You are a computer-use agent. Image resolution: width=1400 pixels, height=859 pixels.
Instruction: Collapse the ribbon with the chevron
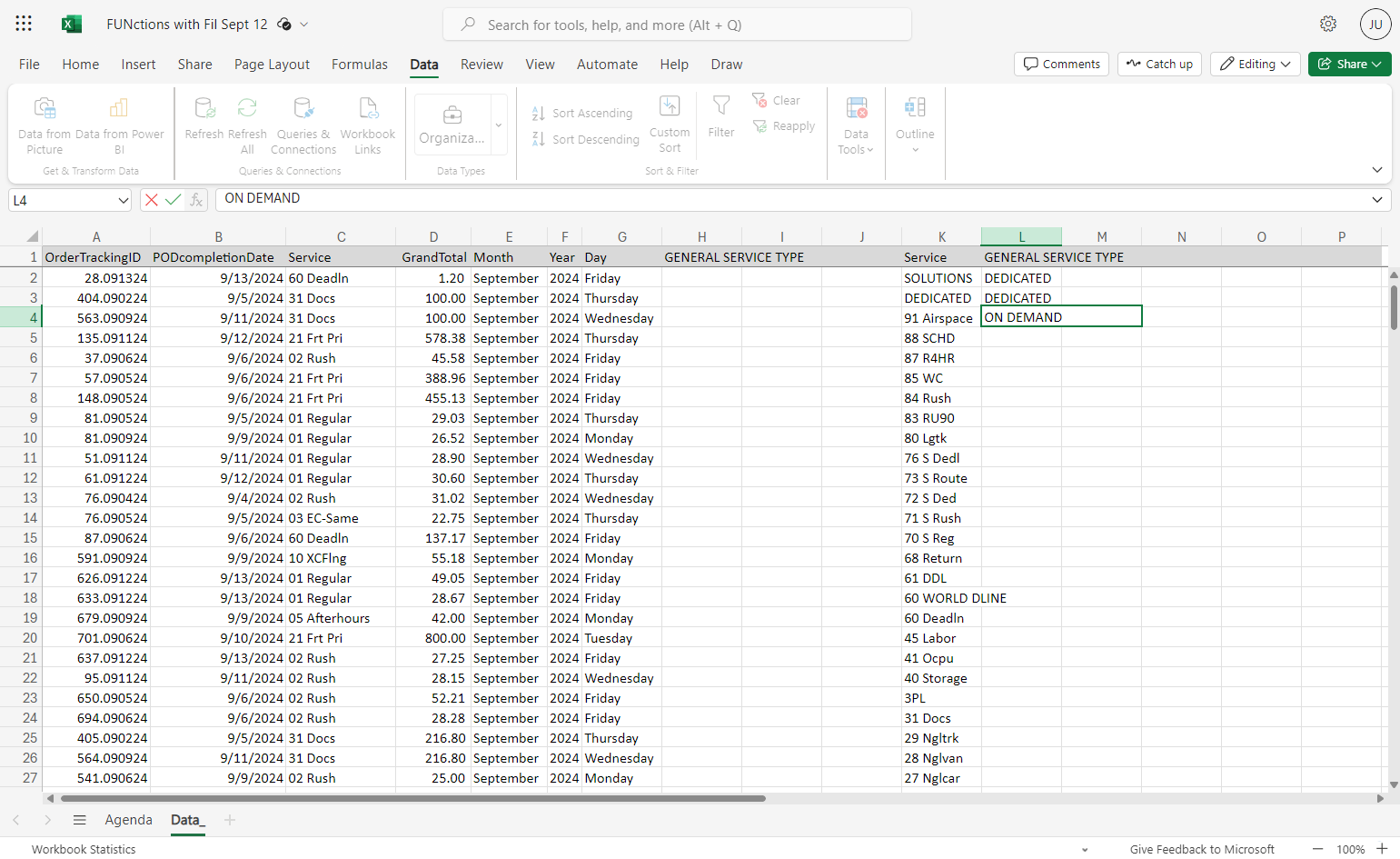point(1377,170)
